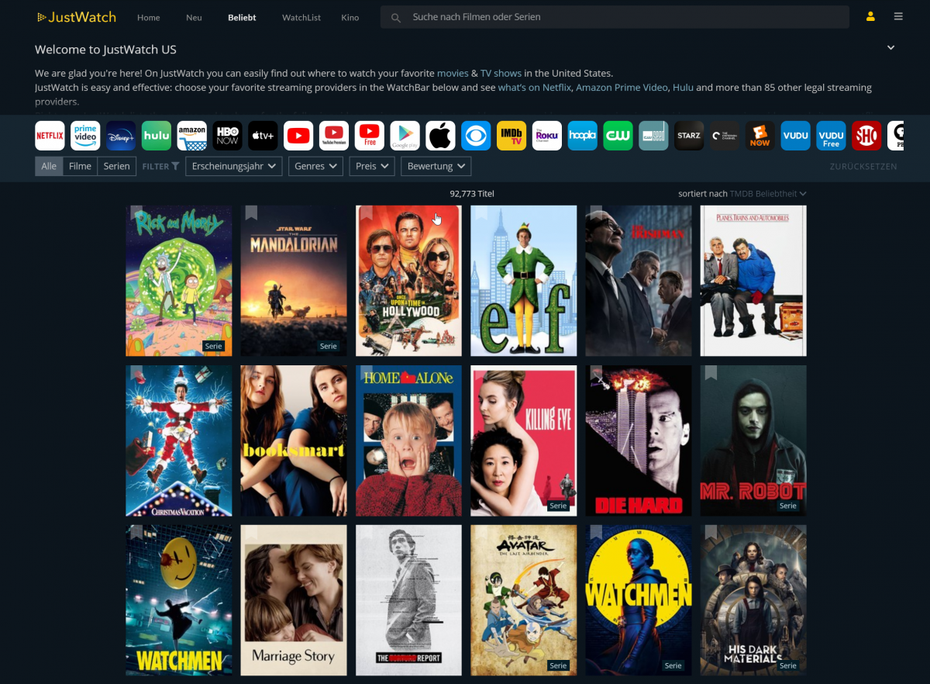
Task: Follow the 'TV shows' link
Action: pyautogui.click(x=501, y=73)
